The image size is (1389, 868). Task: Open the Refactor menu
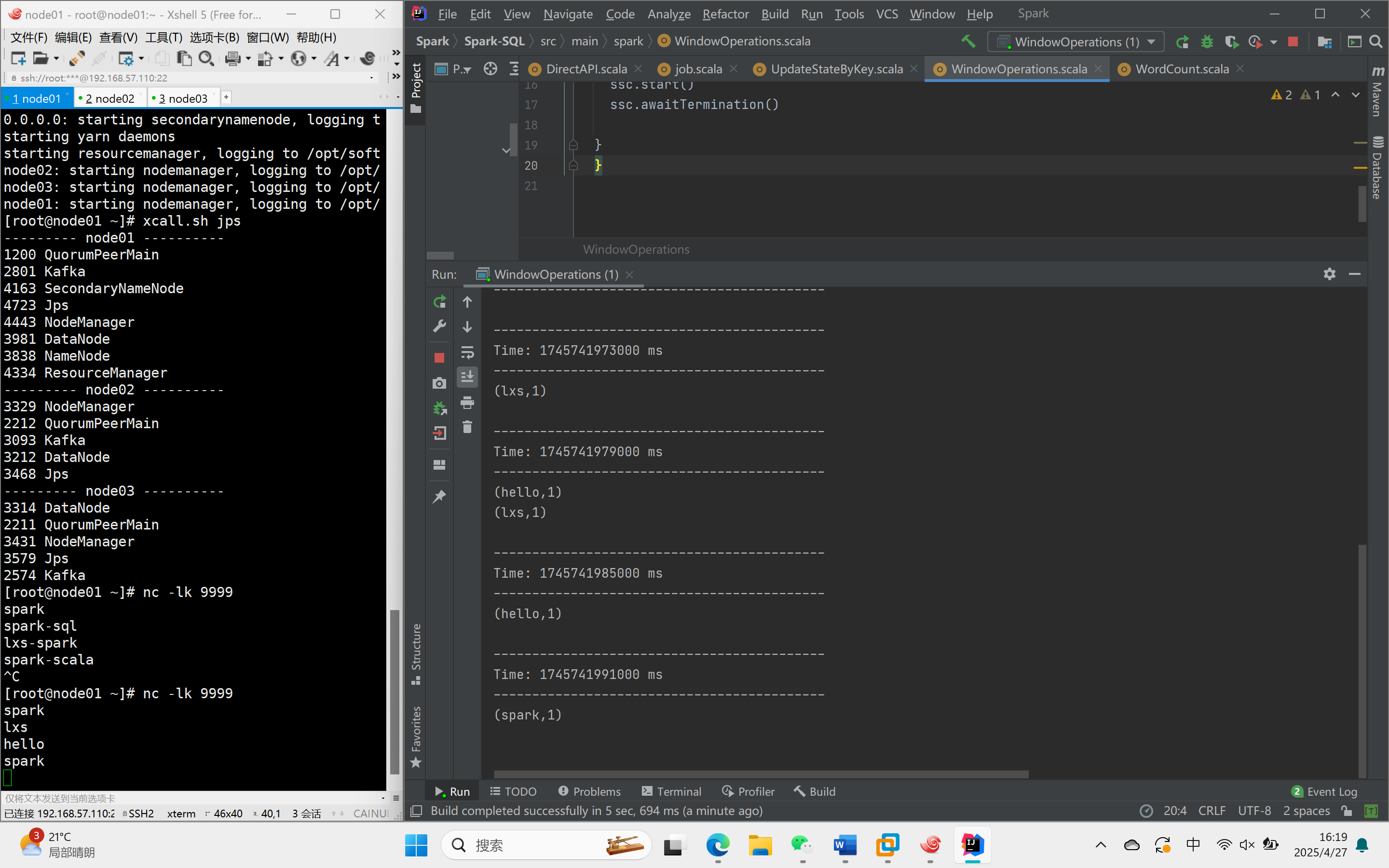[725, 14]
